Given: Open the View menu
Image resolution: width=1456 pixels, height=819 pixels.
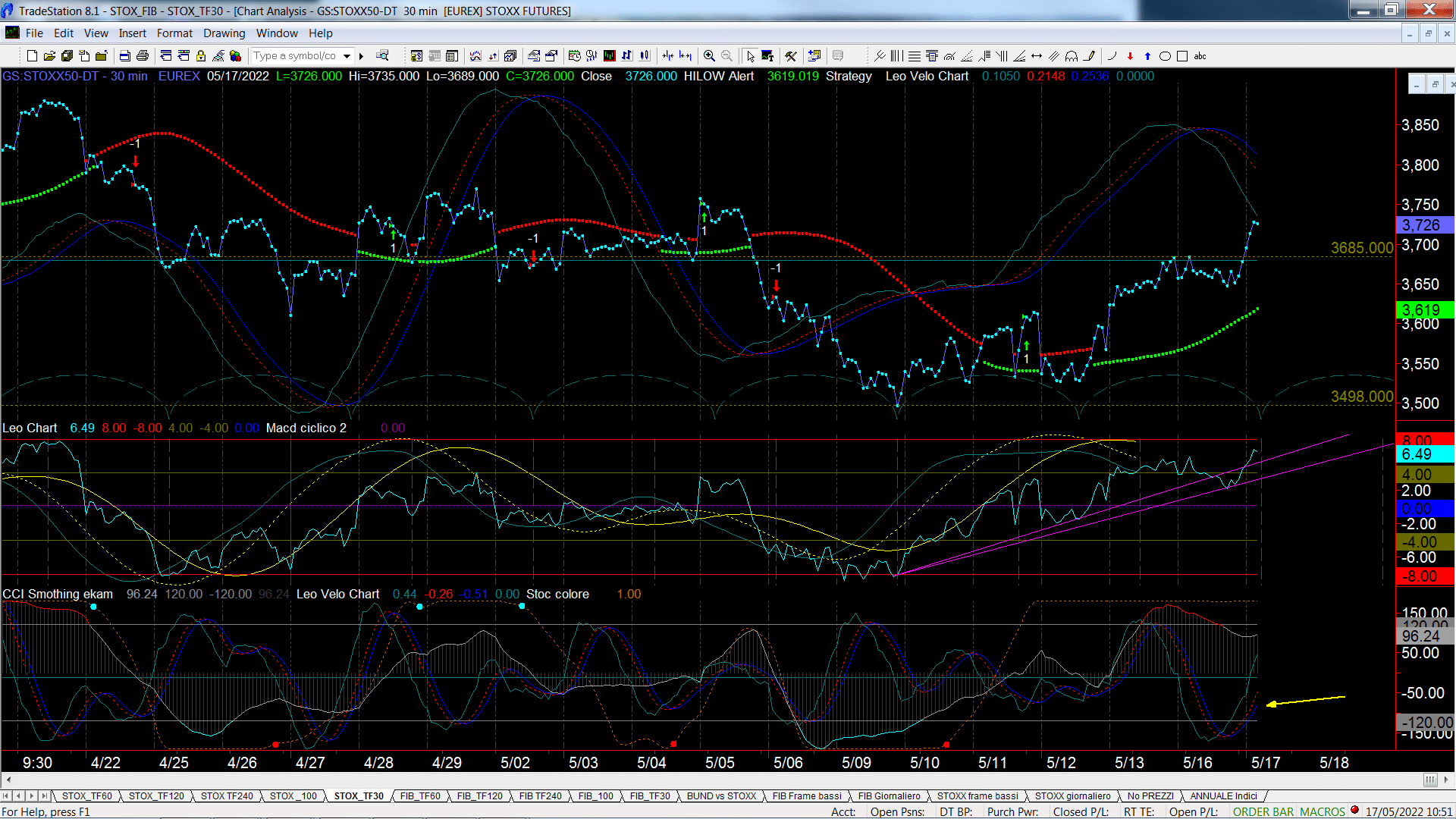Looking at the screenshot, I should [96, 33].
